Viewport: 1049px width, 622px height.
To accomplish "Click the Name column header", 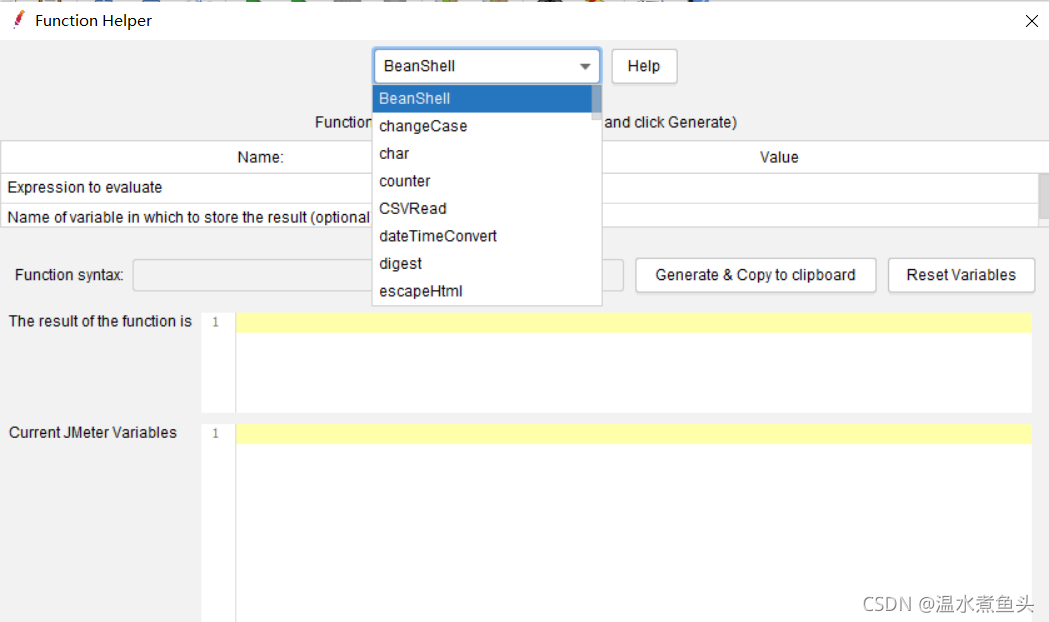I will [x=260, y=157].
